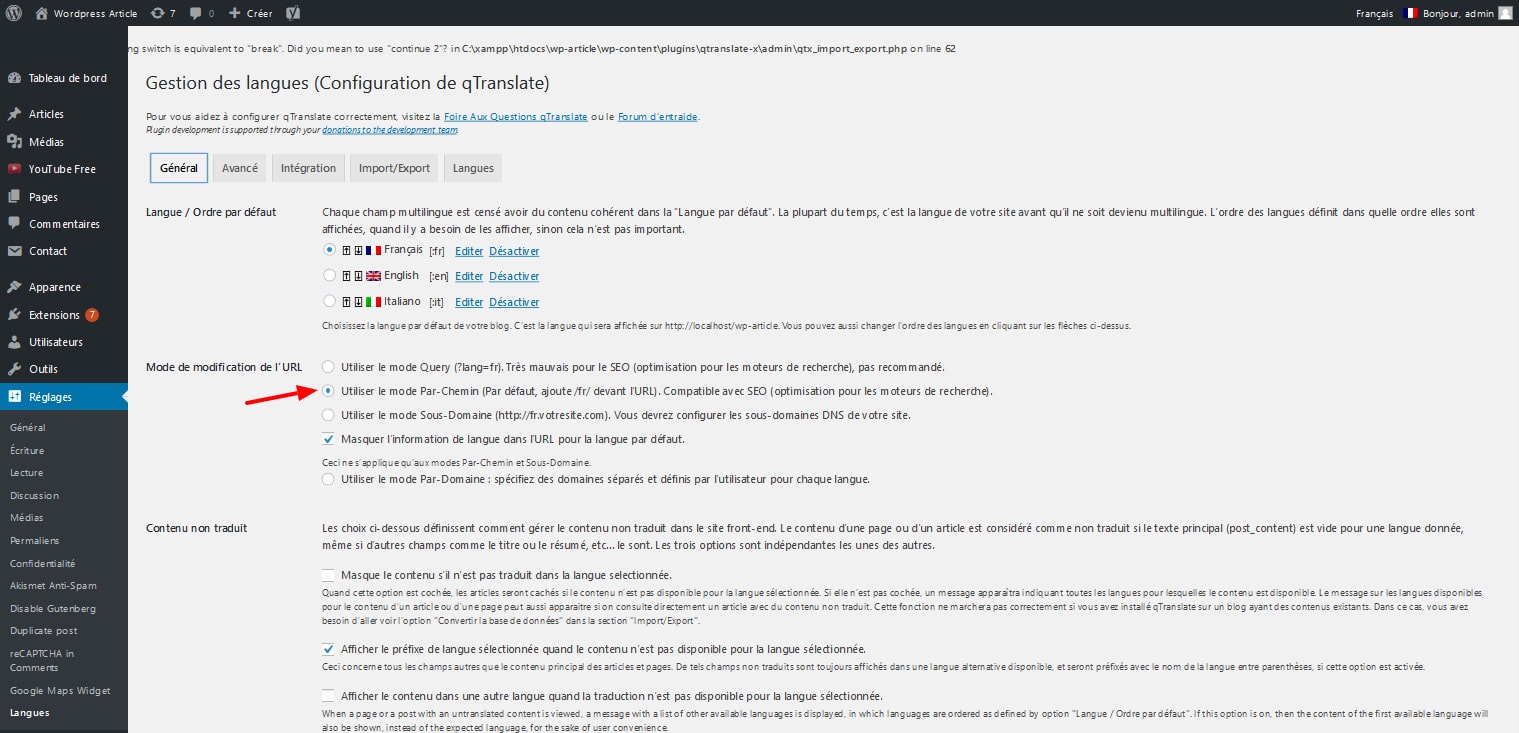Move Français up with the up arrow
Viewport: 1519px width, 733px height.
346,251
